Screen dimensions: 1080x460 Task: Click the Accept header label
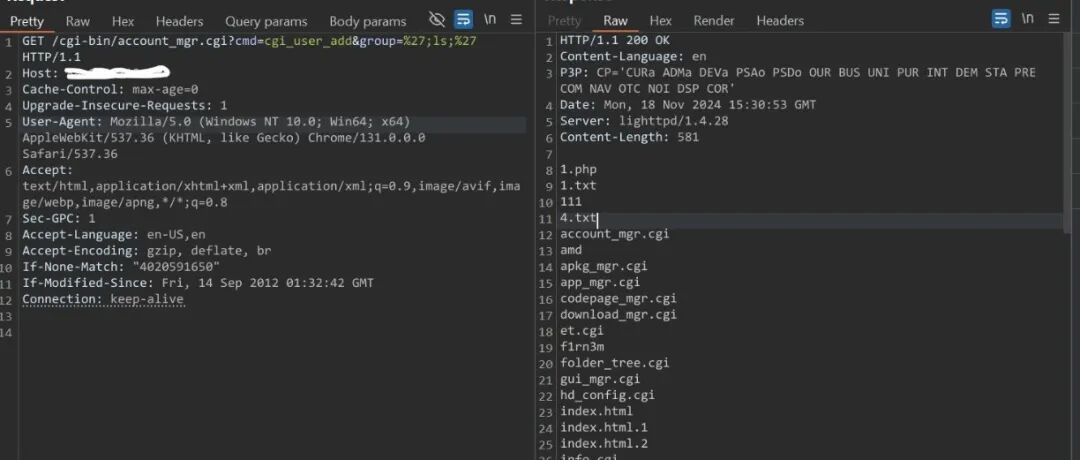[47, 170]
